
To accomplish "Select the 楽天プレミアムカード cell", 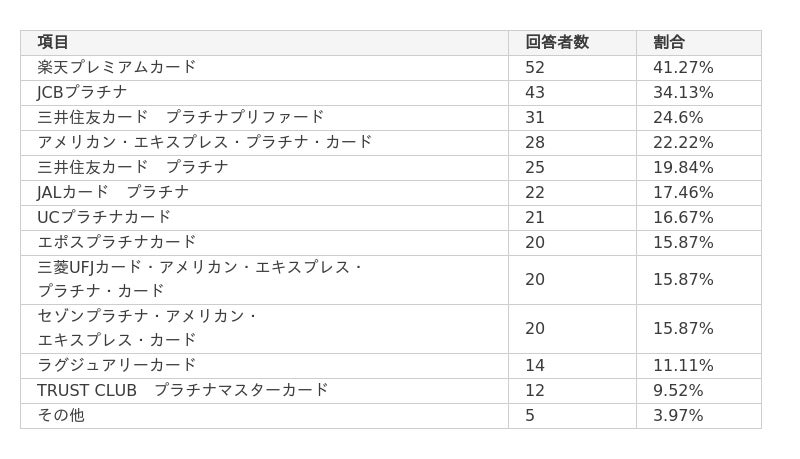I will (x=116, y=68).
